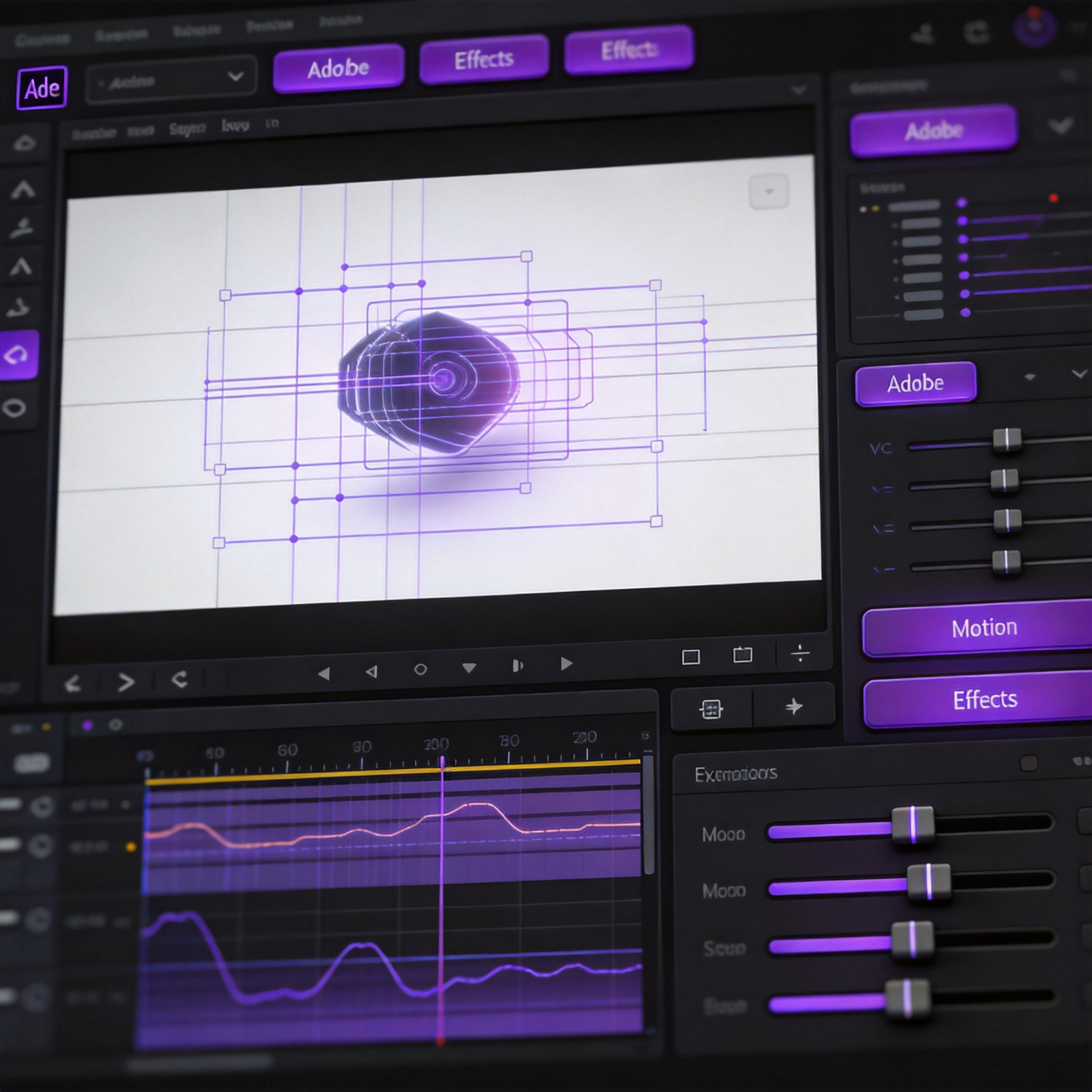Viewport: 1092px width, 1092px height.
Task: Select the thin caret tool, fourth in left toolbar
Action: coord(21,266)
